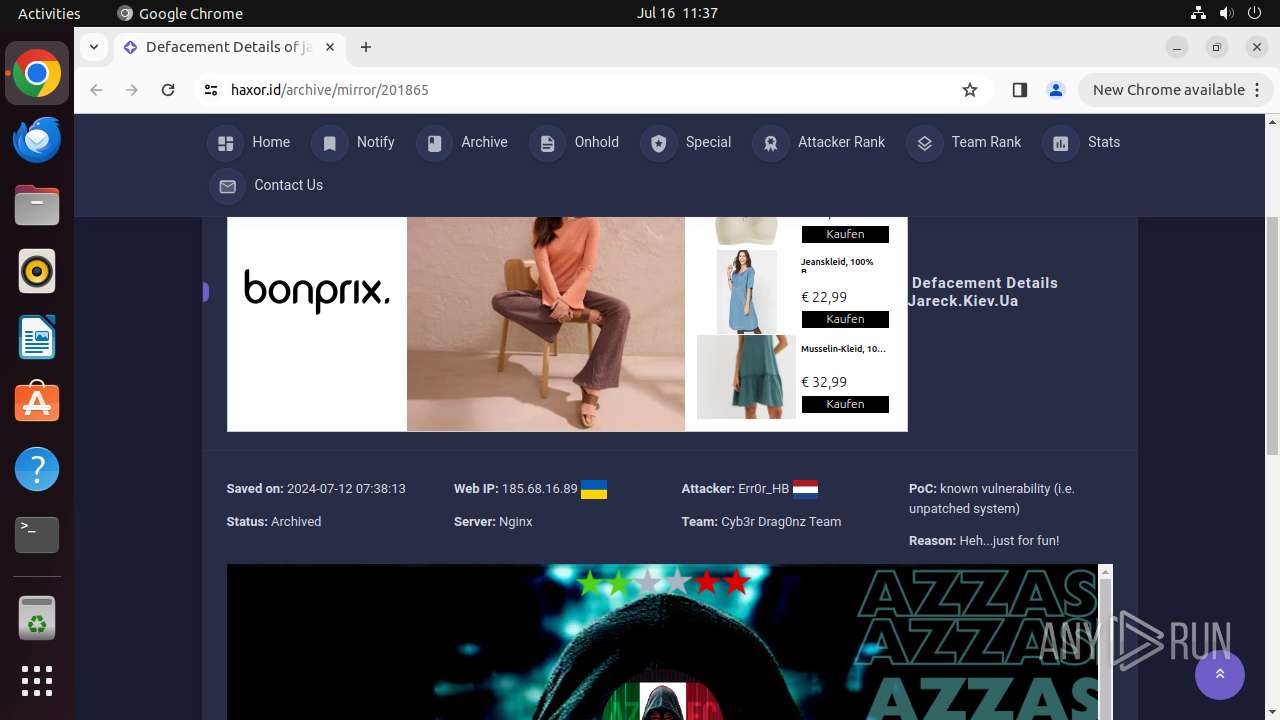Launch LibreOffice Writer from dock

tap(37, 338)
